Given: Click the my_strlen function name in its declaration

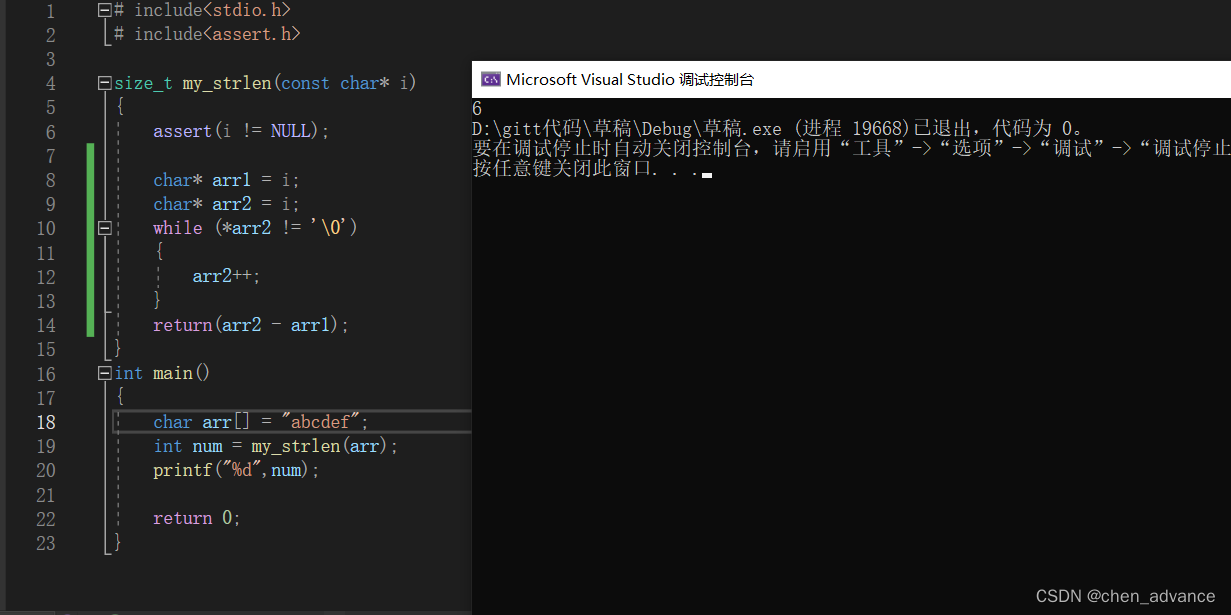Looking at the screenshot, I should tap(227, 84).
